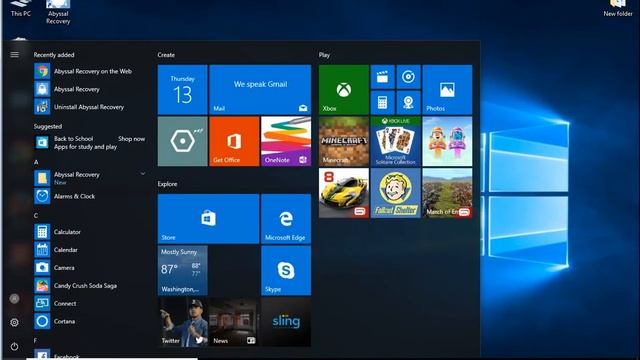Open the Xbox tile
Viewport: 640px width, 360px height.
click(344, 89)
